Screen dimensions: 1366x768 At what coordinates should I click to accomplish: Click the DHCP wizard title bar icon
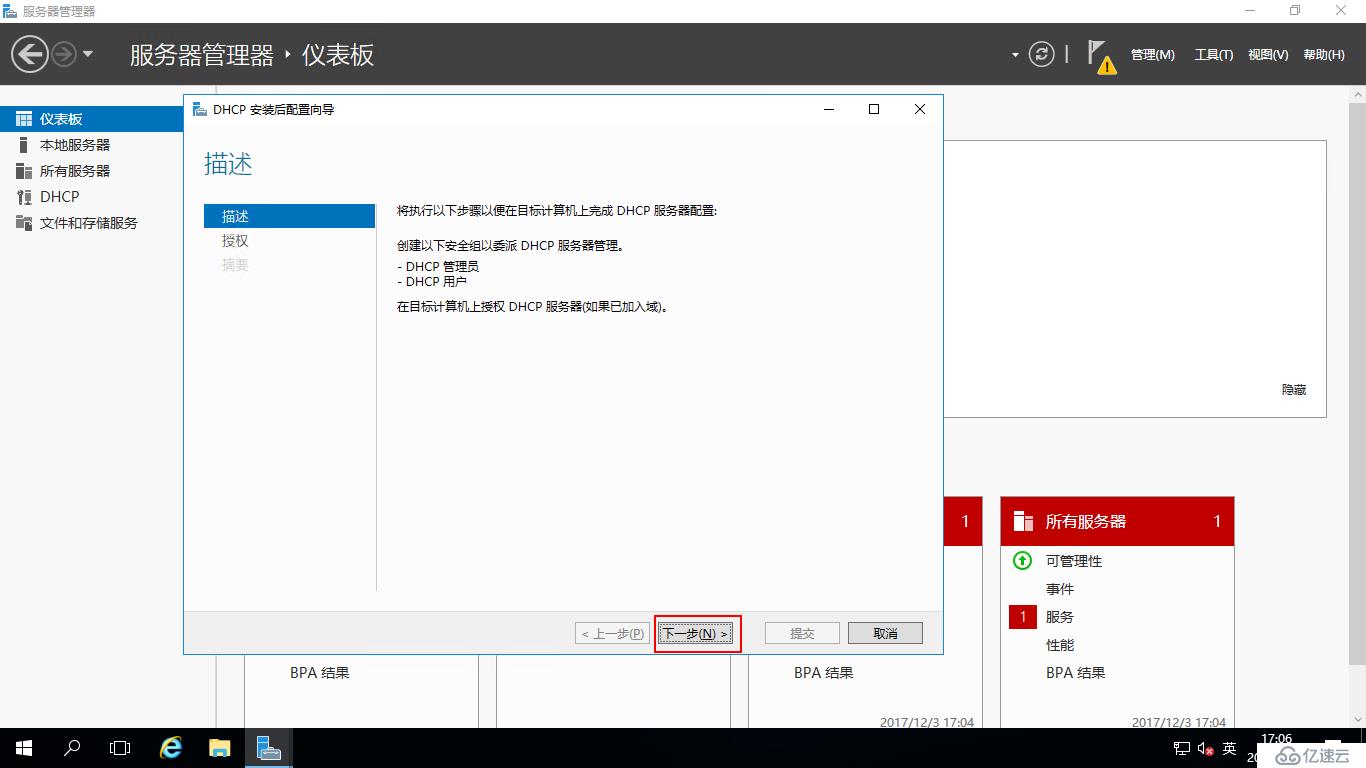click(200, 109)
